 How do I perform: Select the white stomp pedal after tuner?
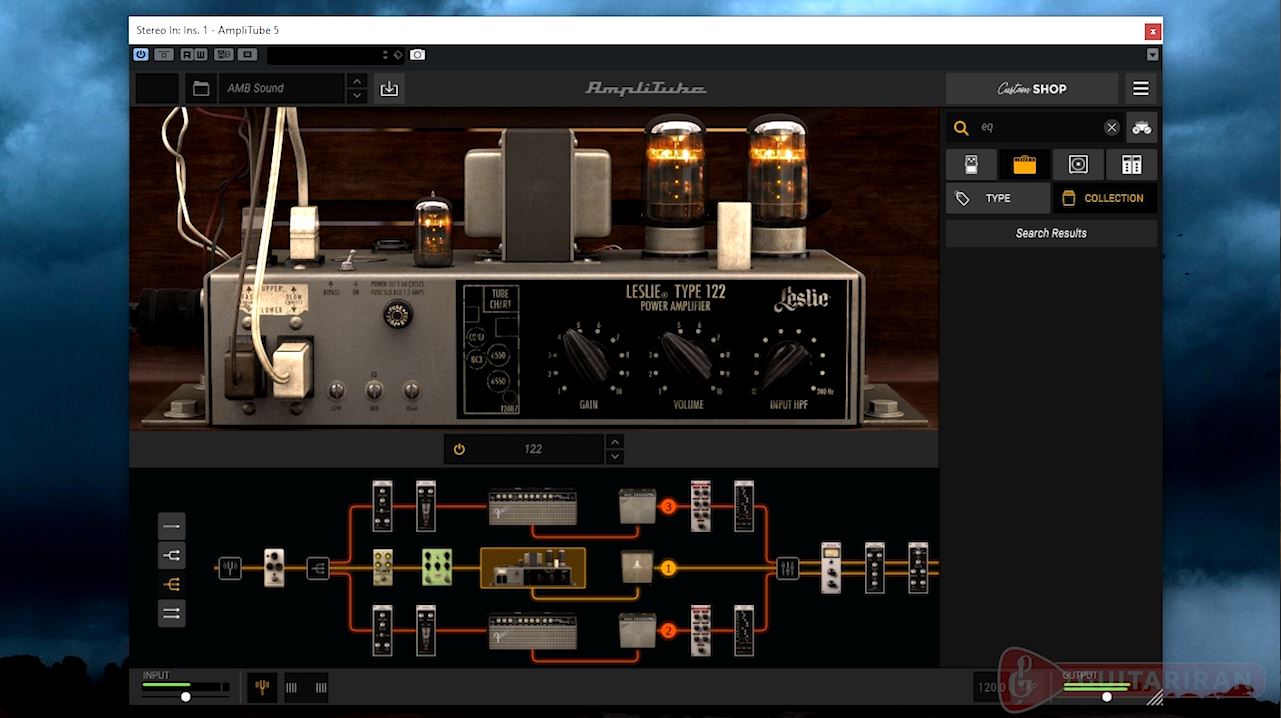coord(274,567)
